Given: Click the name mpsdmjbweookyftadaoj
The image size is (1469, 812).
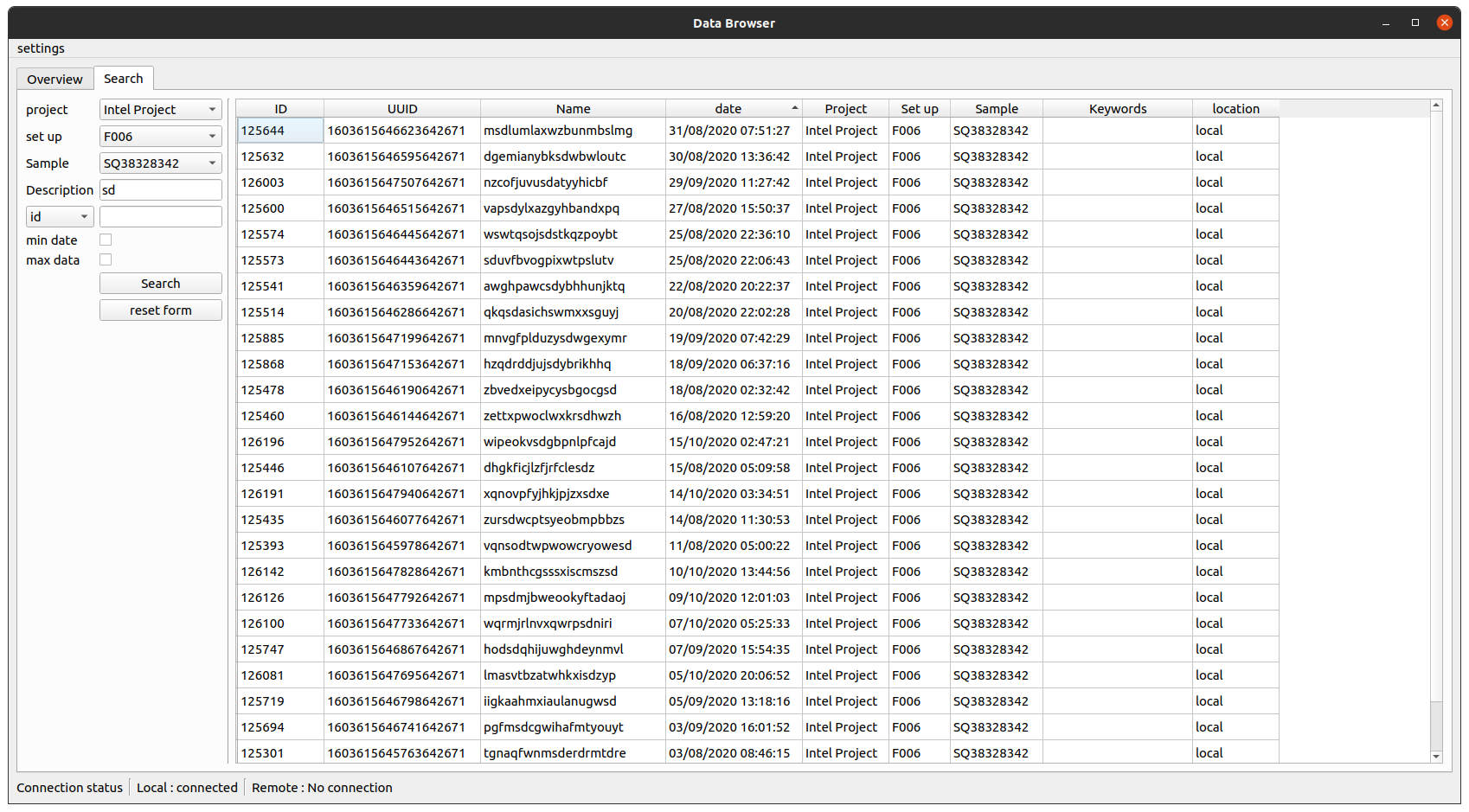Looking at the screenshot, I should point(573,598).
